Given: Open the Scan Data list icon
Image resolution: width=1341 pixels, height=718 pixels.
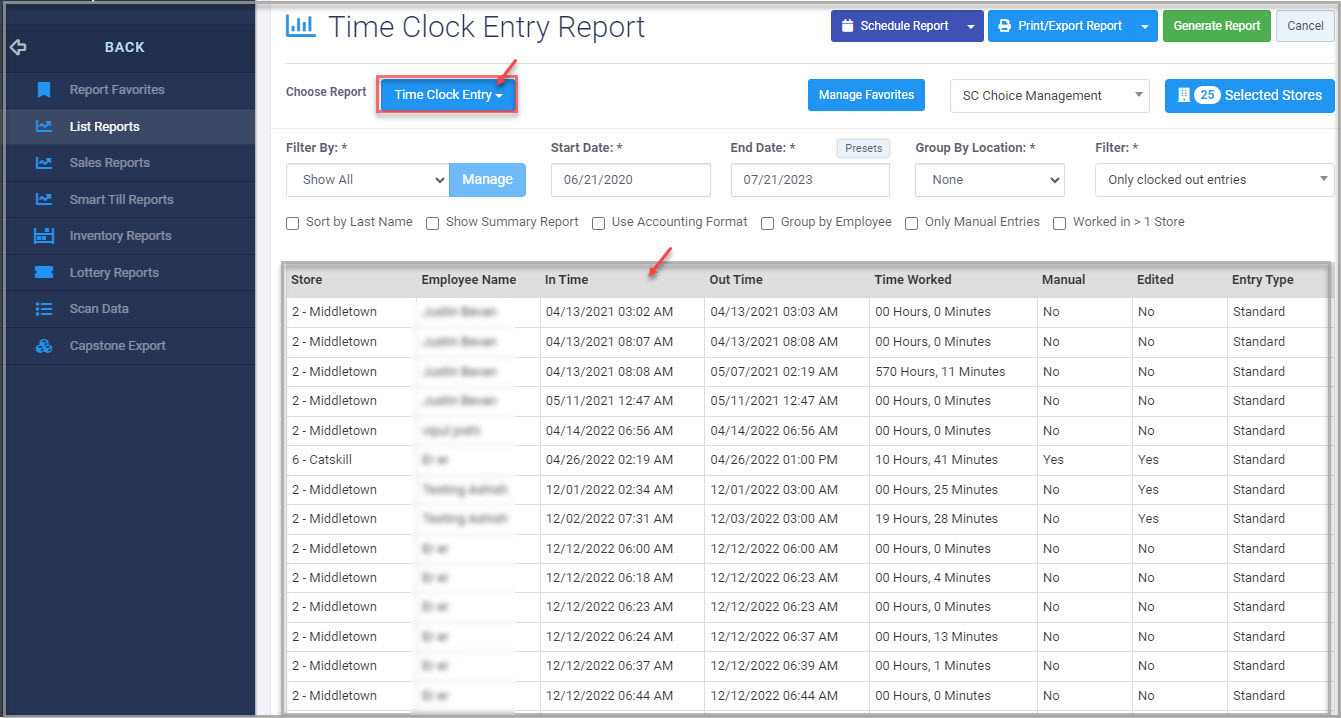Looking at the screenshot, I should pos(43,308).
